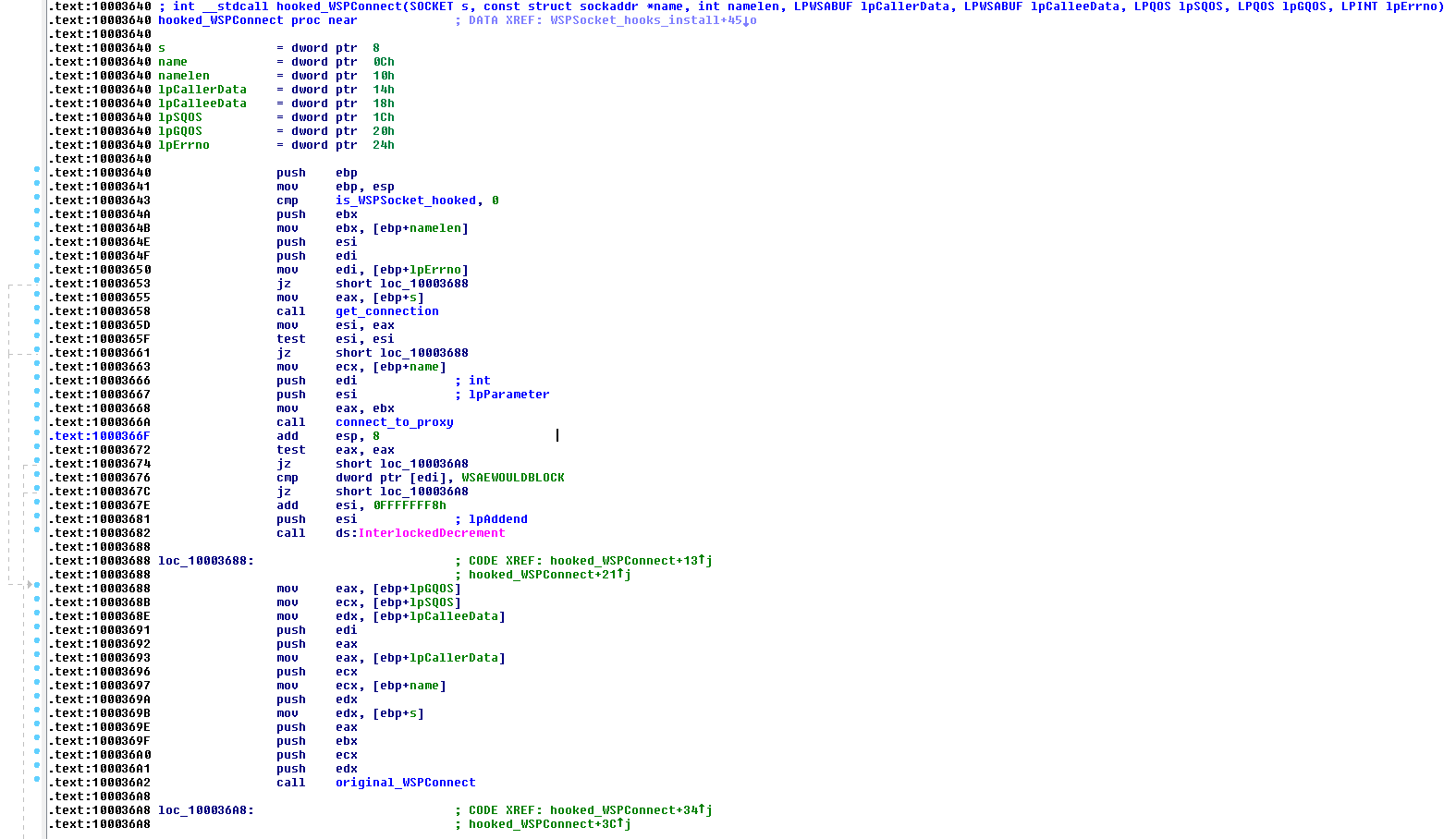Viewport: 1456px width, 839px height.
Task: Follow the hooked_WSPConnect+13 code xref
Action: pyautogui.click(x=631, y=561)
